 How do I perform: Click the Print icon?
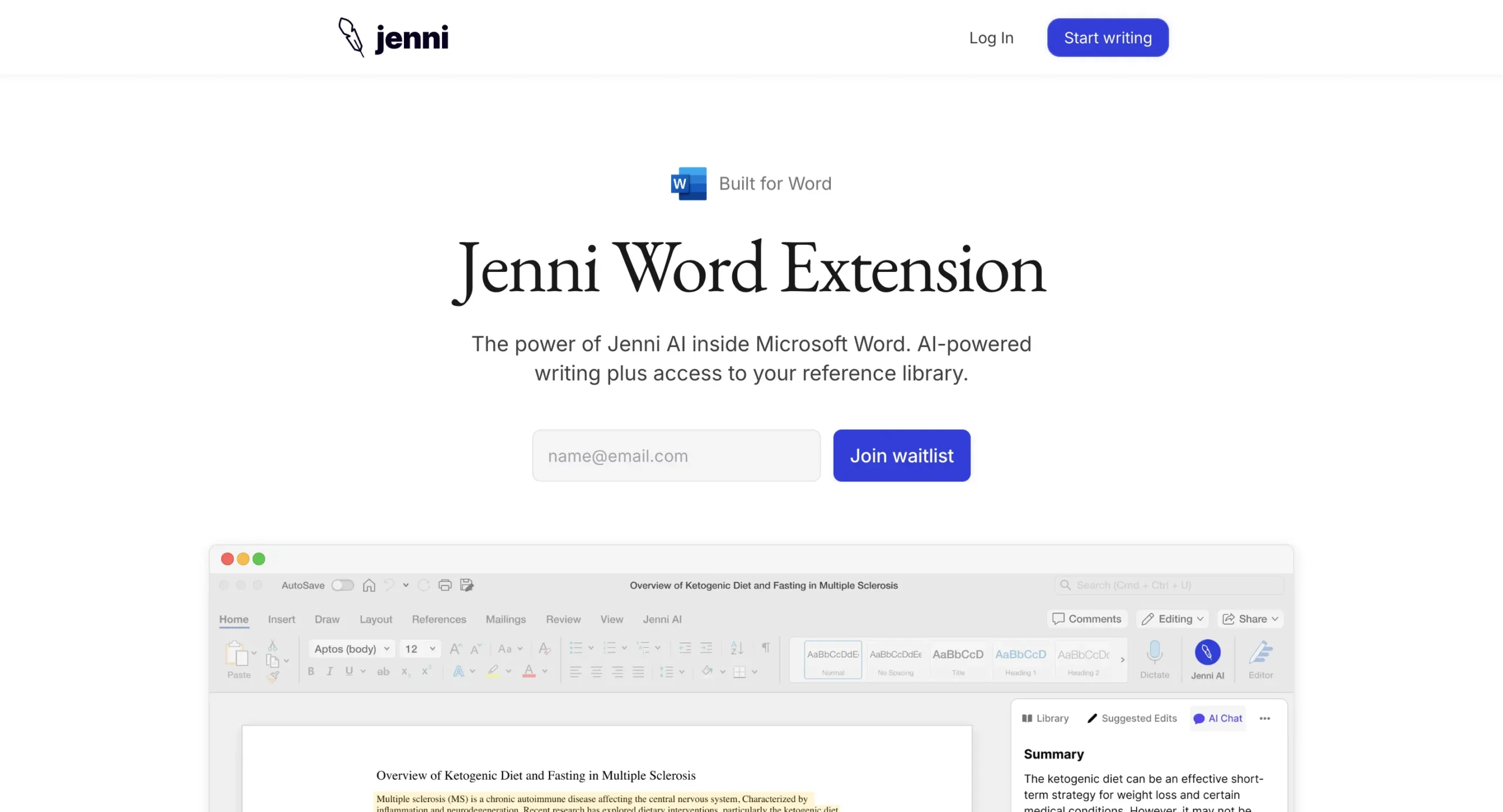[x=445, y=585]
